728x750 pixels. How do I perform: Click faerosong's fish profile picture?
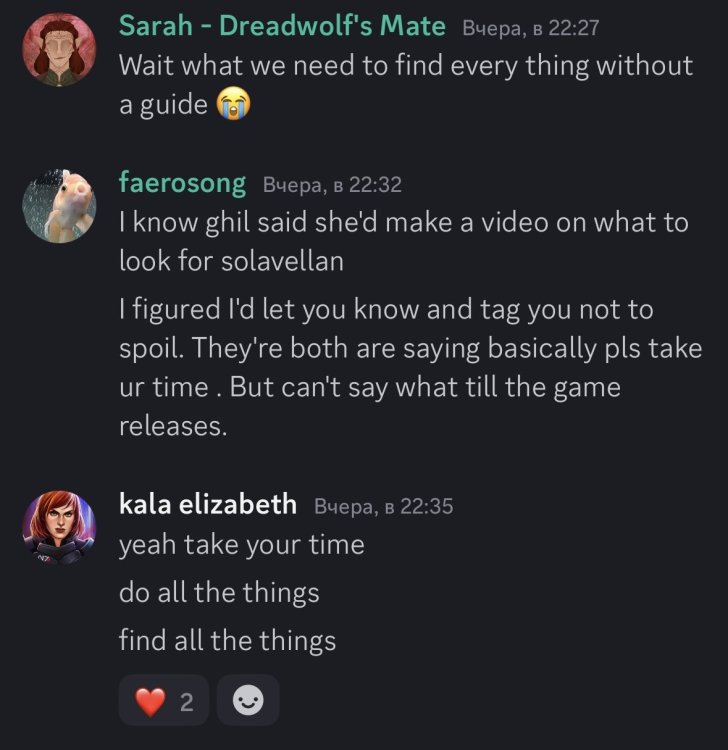click(59, 206)
